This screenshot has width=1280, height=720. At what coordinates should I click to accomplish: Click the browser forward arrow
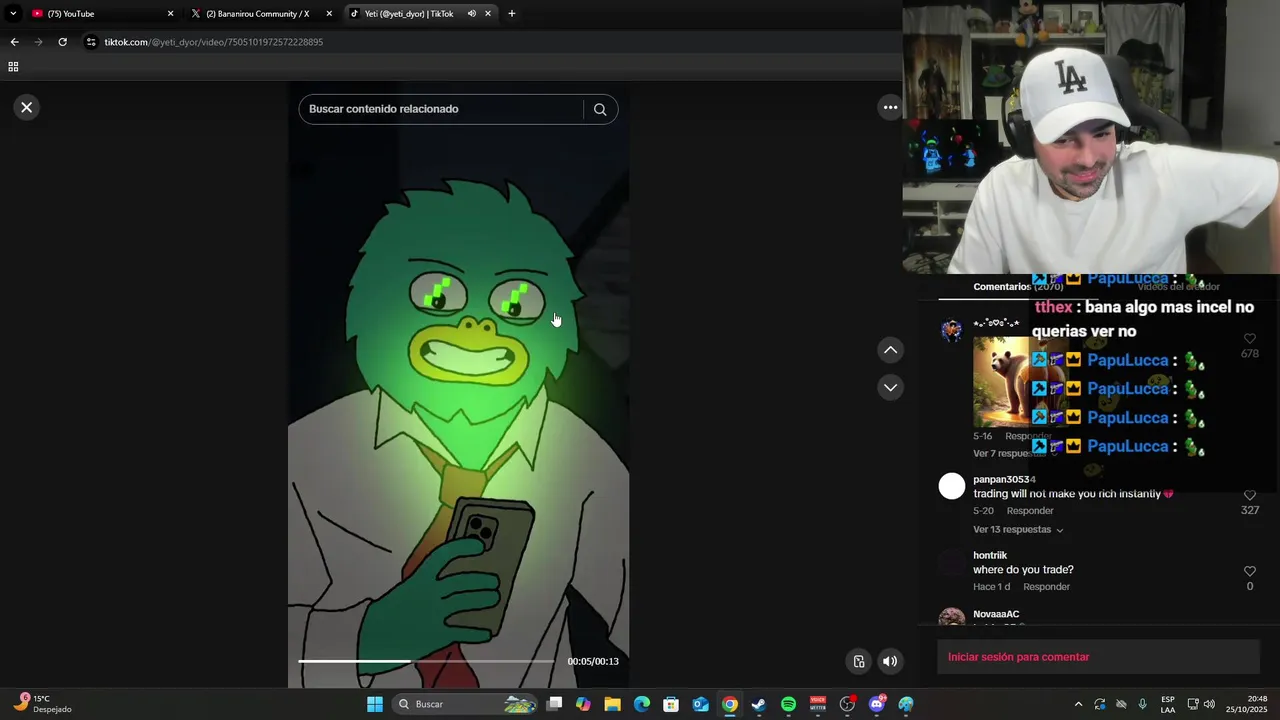click(x=38, y=42)
